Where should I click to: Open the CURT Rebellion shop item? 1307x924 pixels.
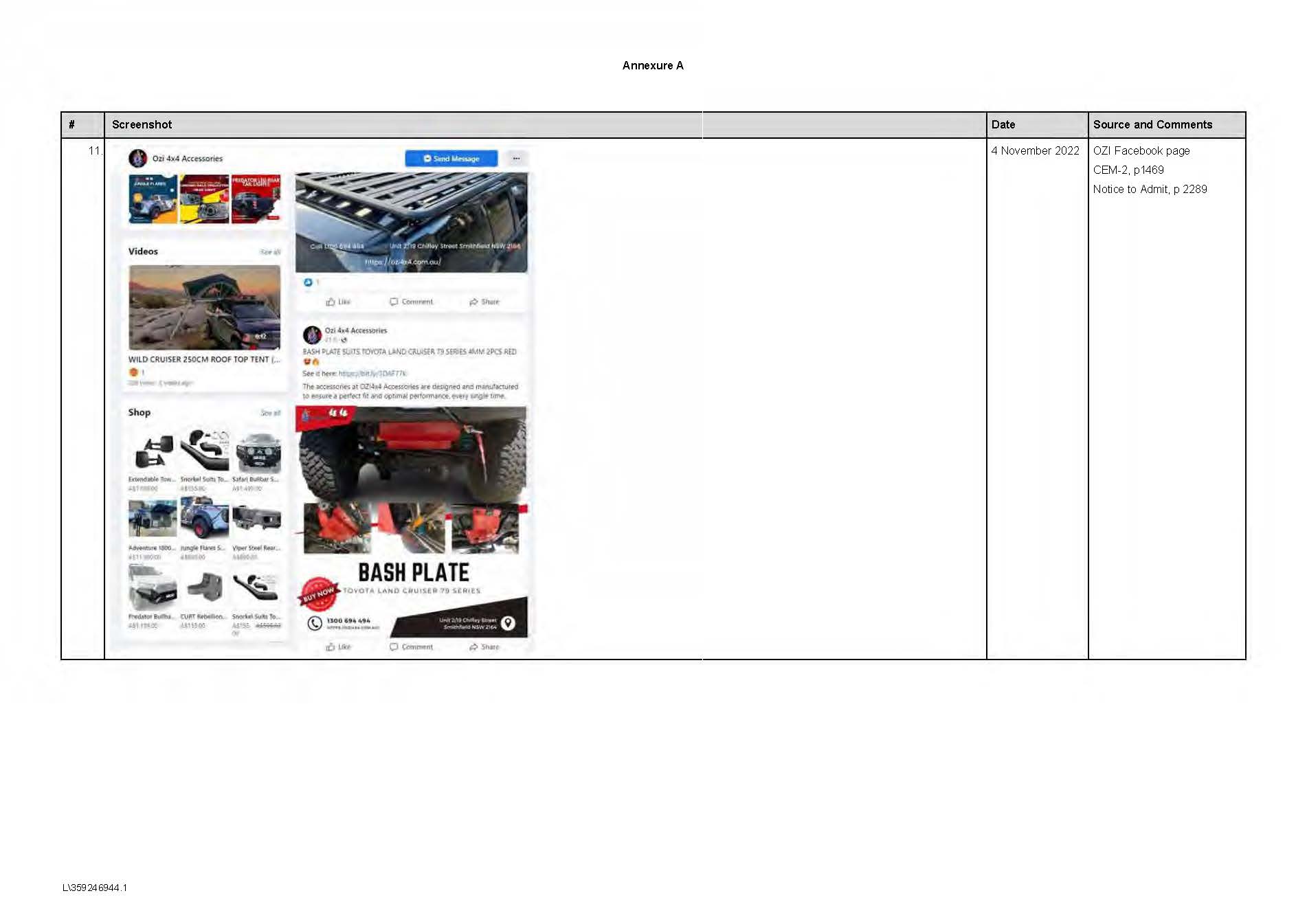[204, 598]
